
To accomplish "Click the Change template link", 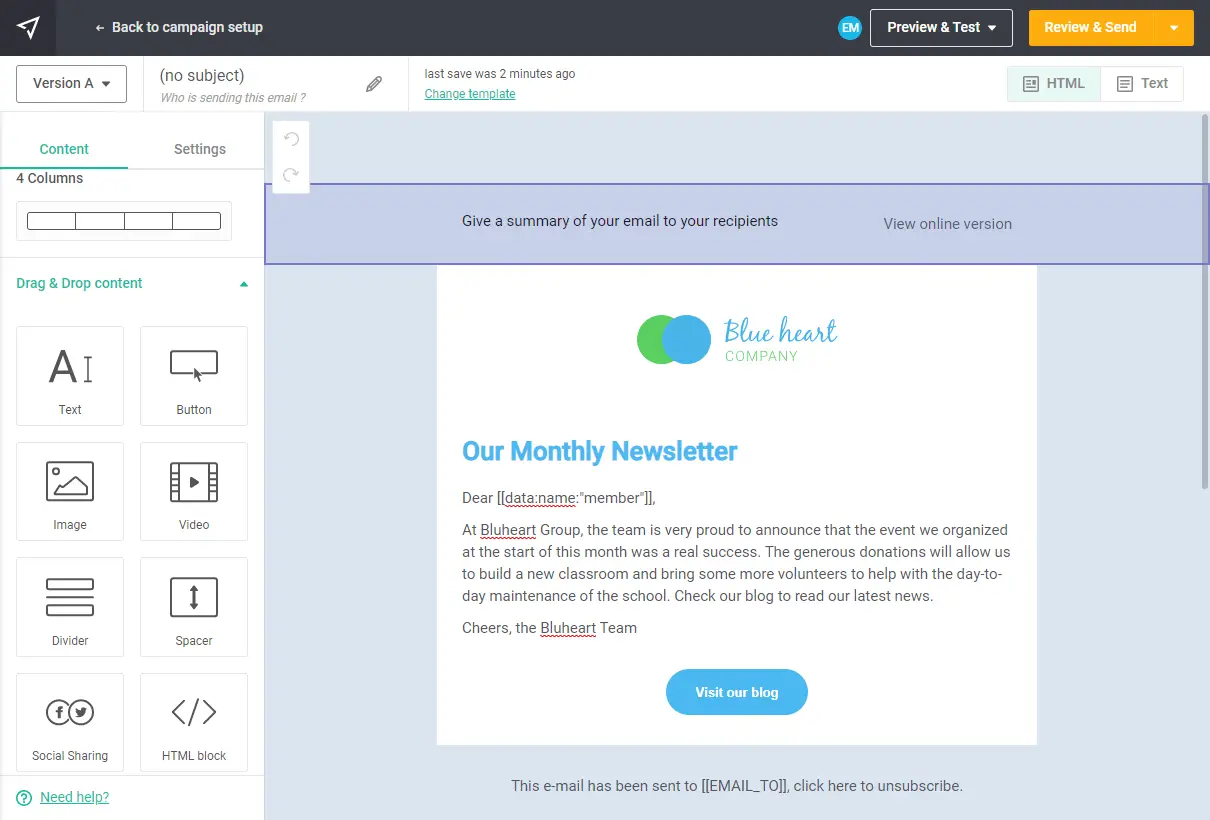I will pyautogui.click(x=470, y=94).
